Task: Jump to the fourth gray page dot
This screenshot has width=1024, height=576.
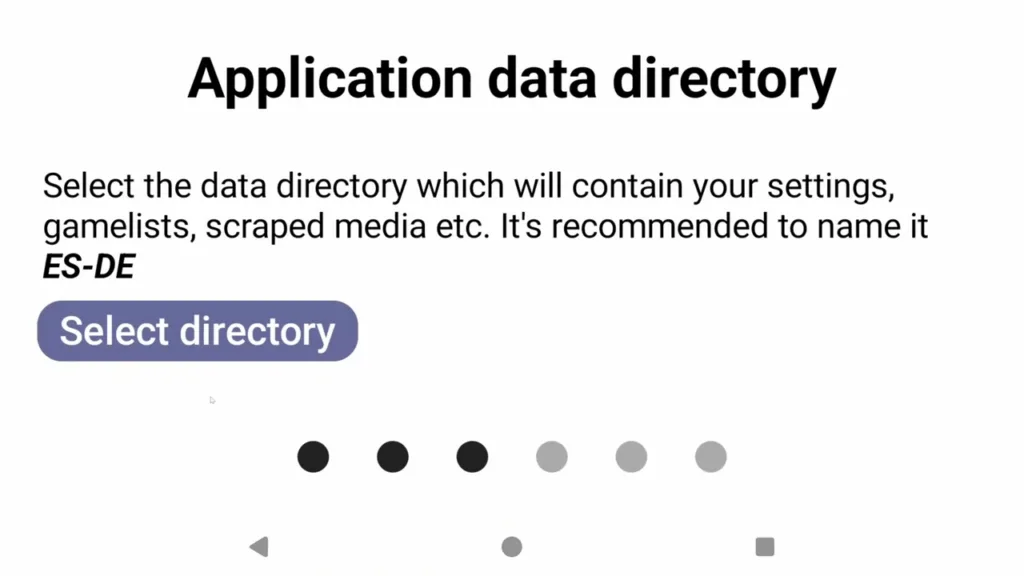Action: tap(552, 456)
